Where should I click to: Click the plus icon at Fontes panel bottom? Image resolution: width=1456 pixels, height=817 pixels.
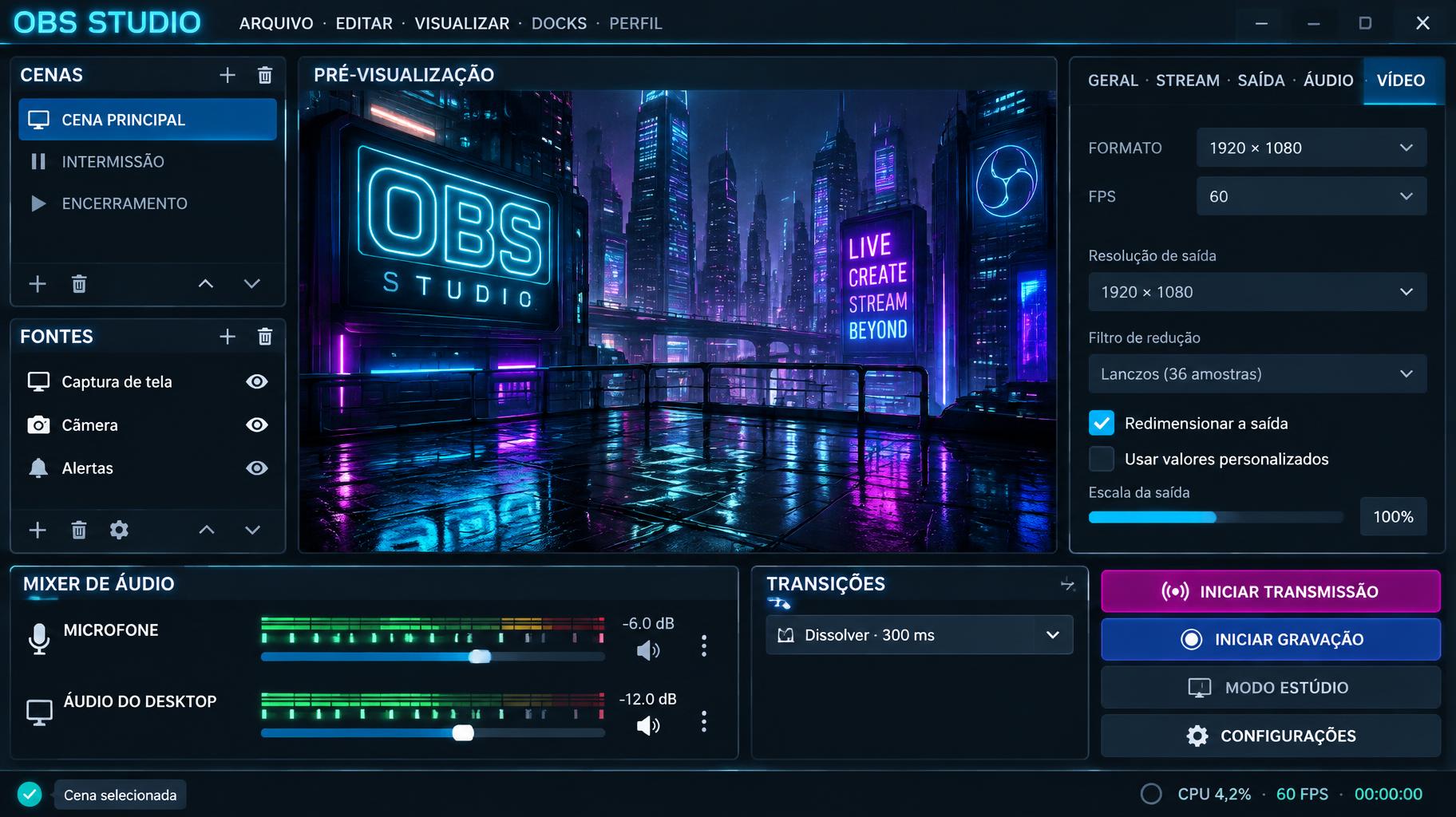(x=38, y=530)
